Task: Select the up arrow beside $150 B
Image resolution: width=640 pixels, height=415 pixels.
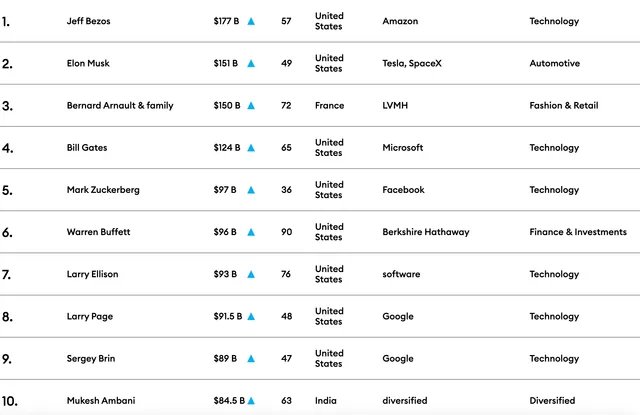Action: coord(251,106)
